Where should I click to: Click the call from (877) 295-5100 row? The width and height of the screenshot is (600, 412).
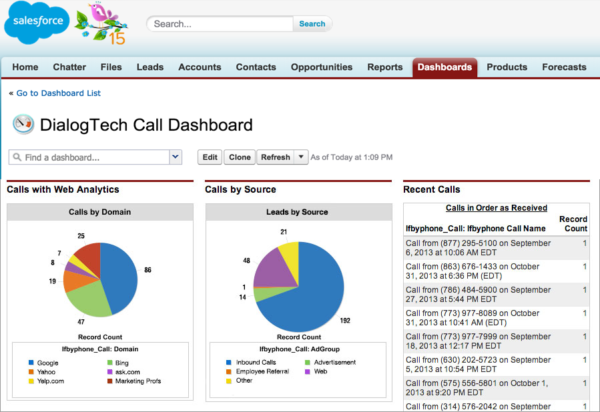tap(496, 248)
